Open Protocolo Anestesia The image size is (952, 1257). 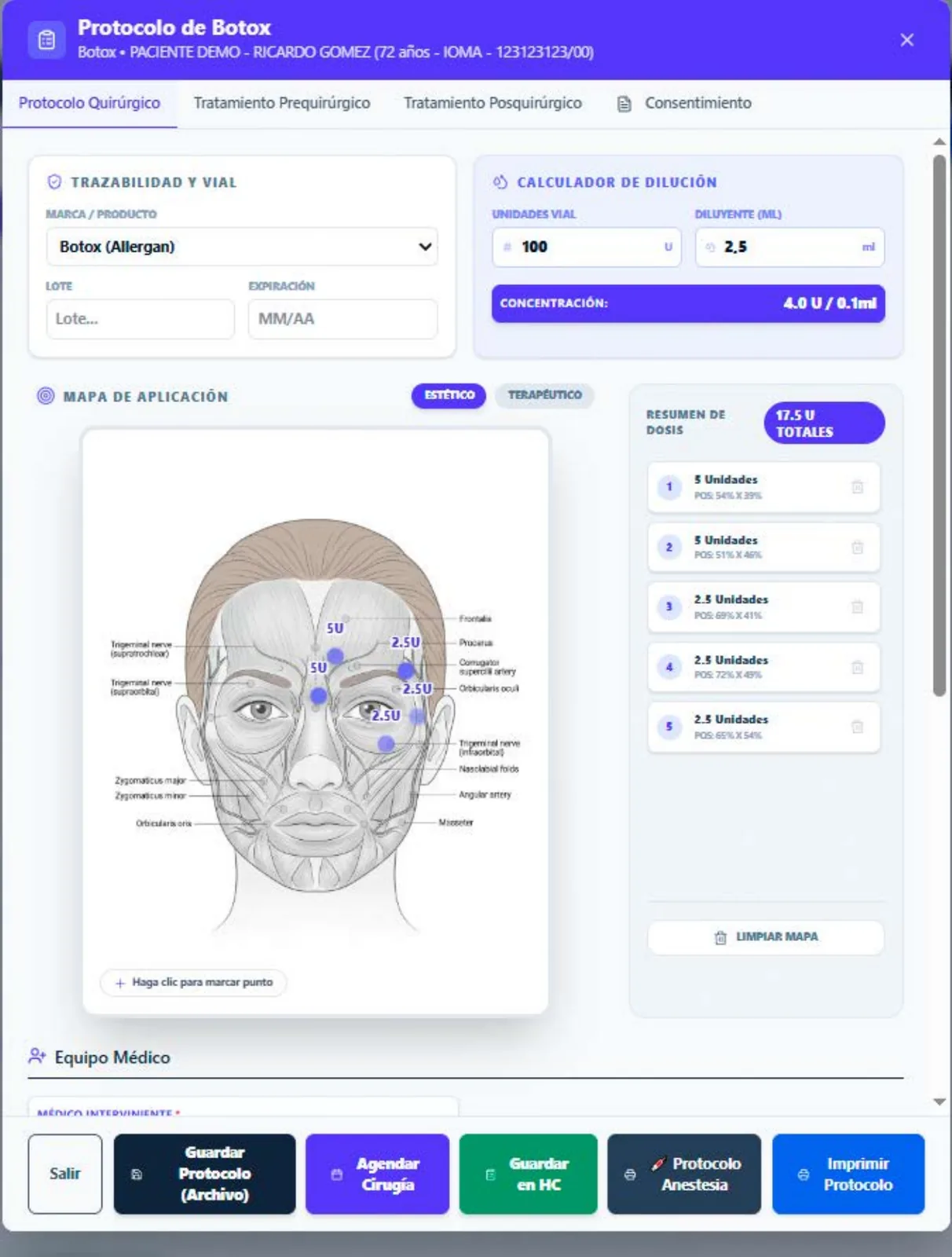[684, 1174]
